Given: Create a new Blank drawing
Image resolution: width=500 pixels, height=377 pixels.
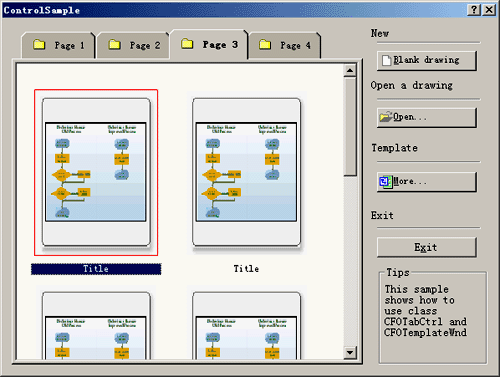Looking at the screenshot, I should click(x=427, y=60).
